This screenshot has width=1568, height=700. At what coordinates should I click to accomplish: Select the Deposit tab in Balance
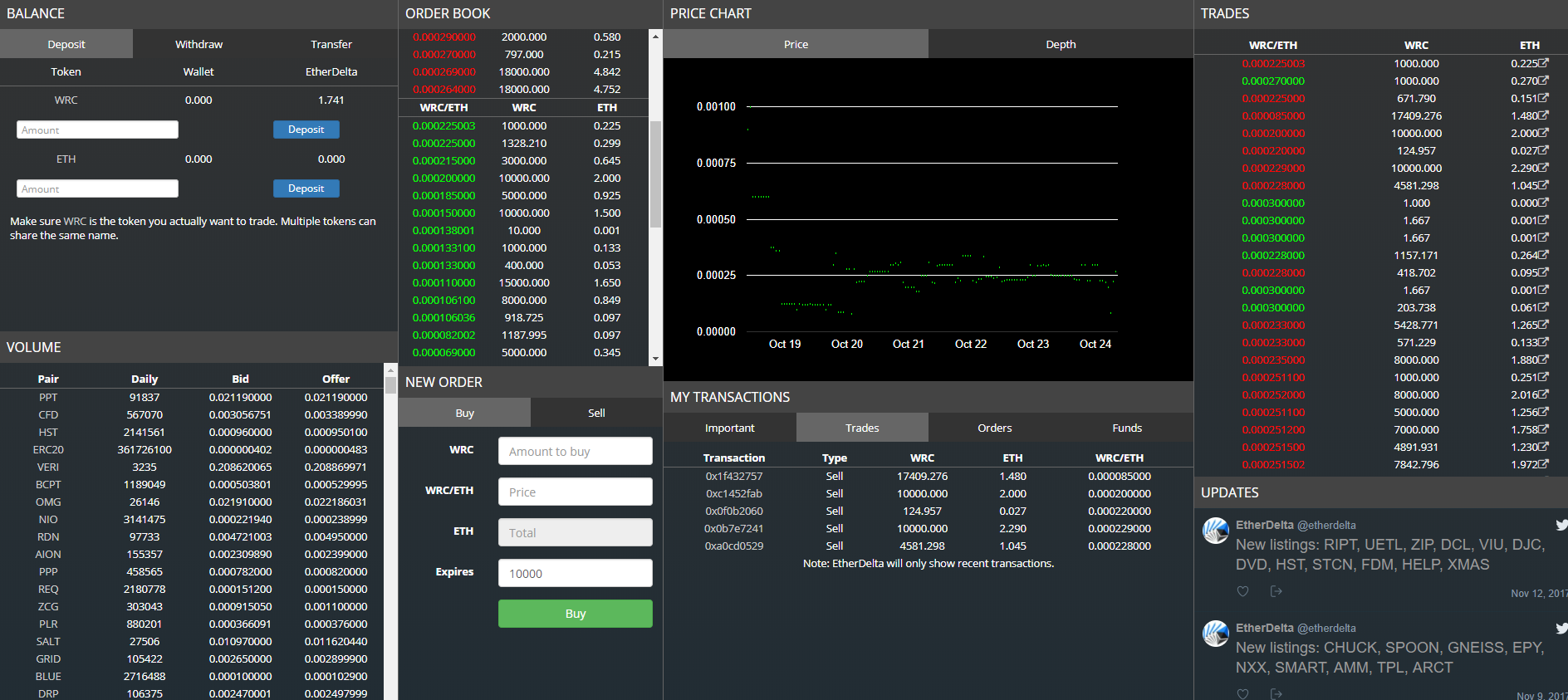tap(66, 44)
